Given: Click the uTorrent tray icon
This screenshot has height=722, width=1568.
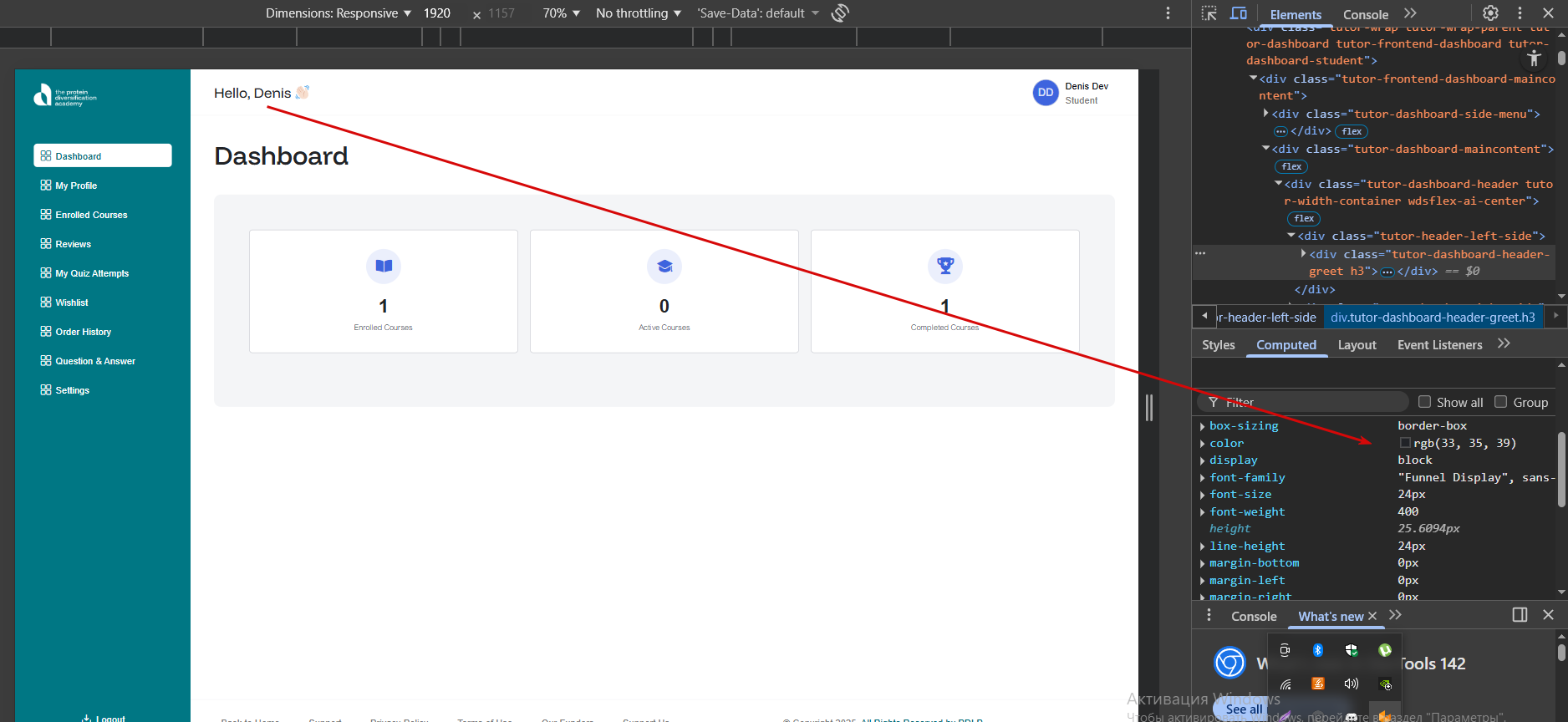Looking at the screenshot, I should (1385, 650).
